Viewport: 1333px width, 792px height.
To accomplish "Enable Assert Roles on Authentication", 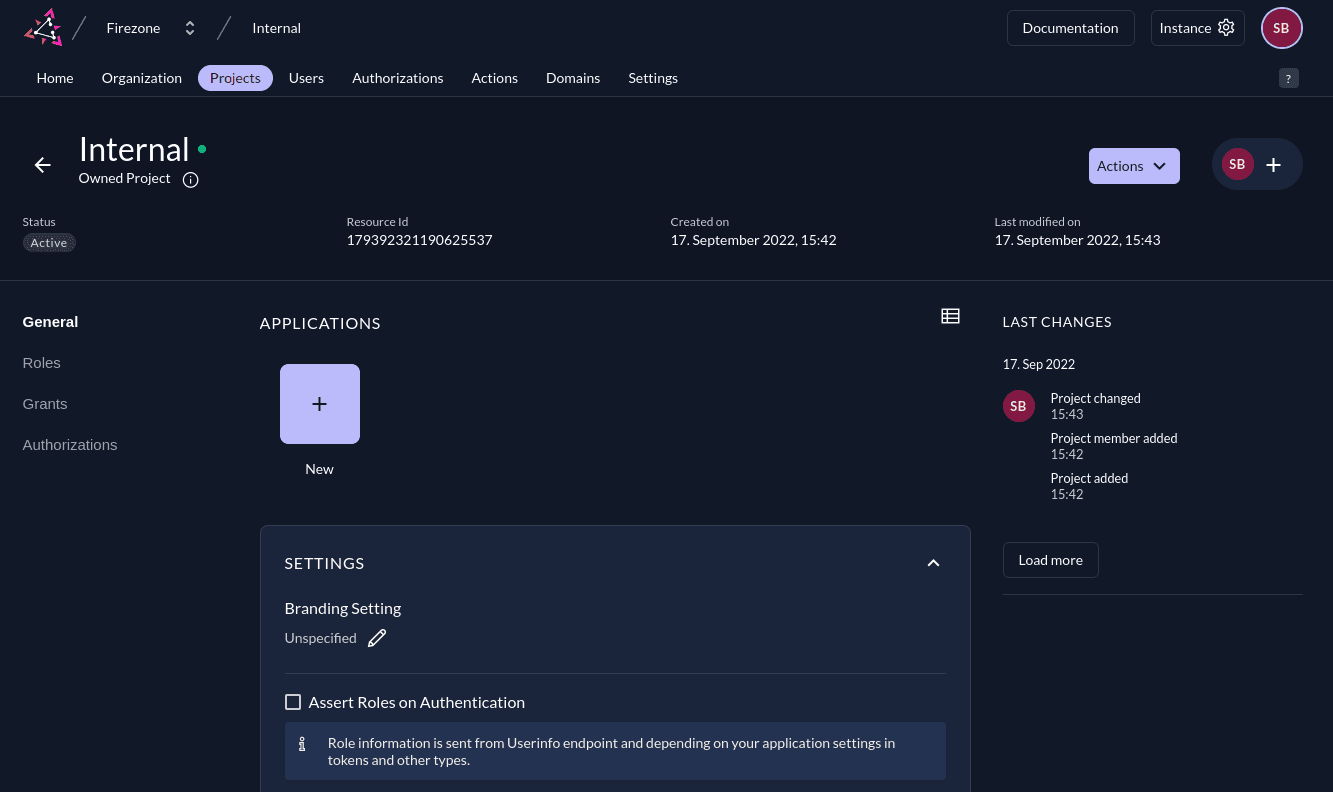I will (x=293, y=702).
